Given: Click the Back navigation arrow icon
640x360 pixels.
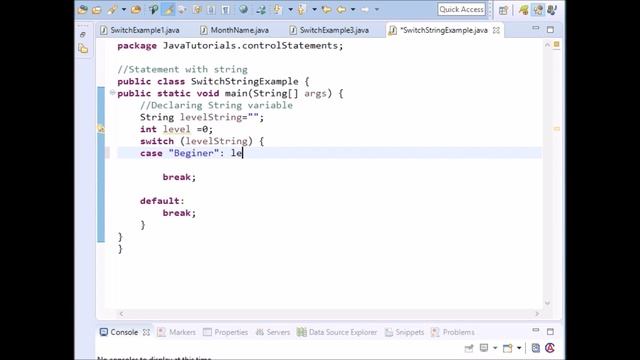Looking at the screenshot, I should click(342, 9).
